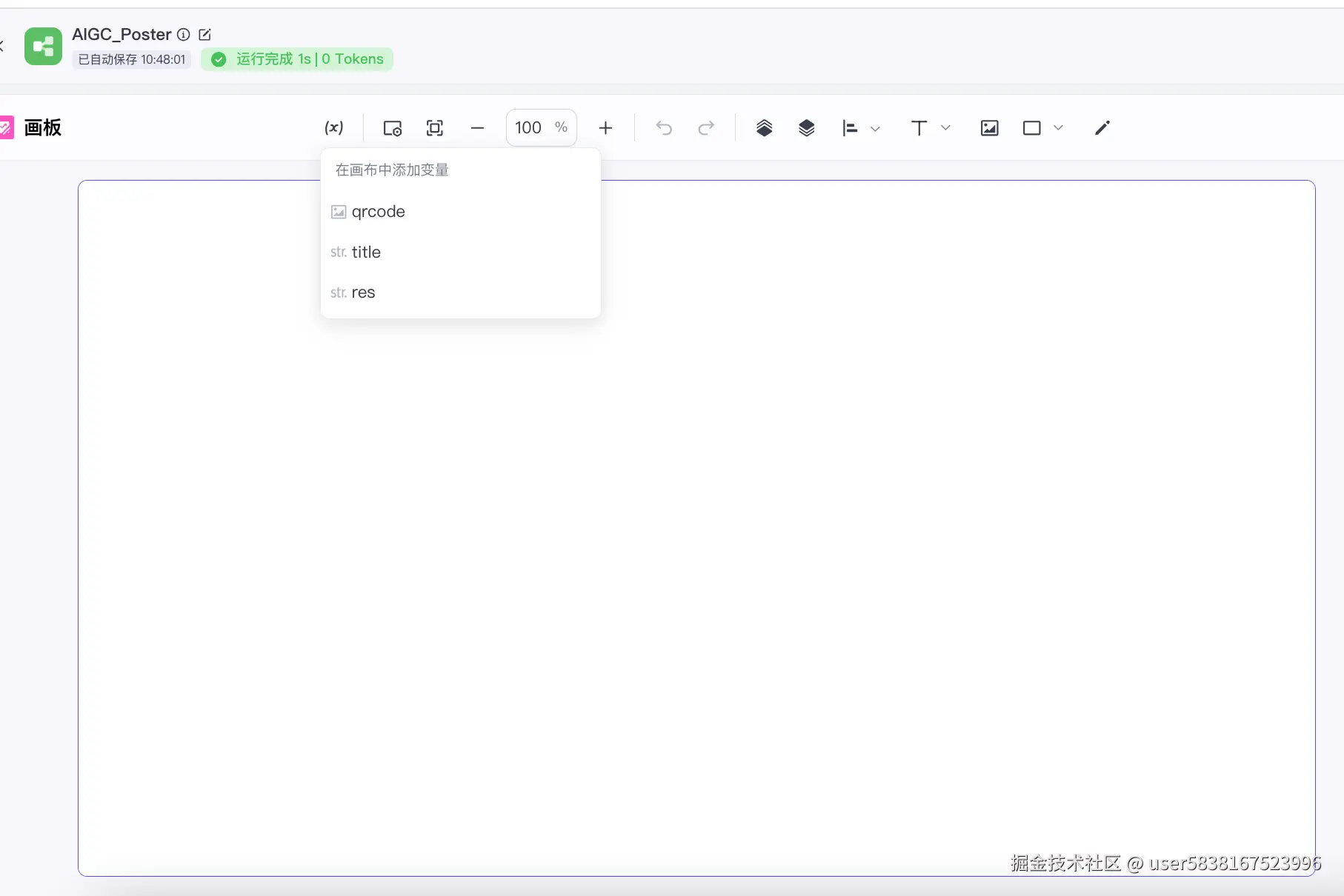Edit the AIGC_Poster name via pencil icon

tap(205, 35)
